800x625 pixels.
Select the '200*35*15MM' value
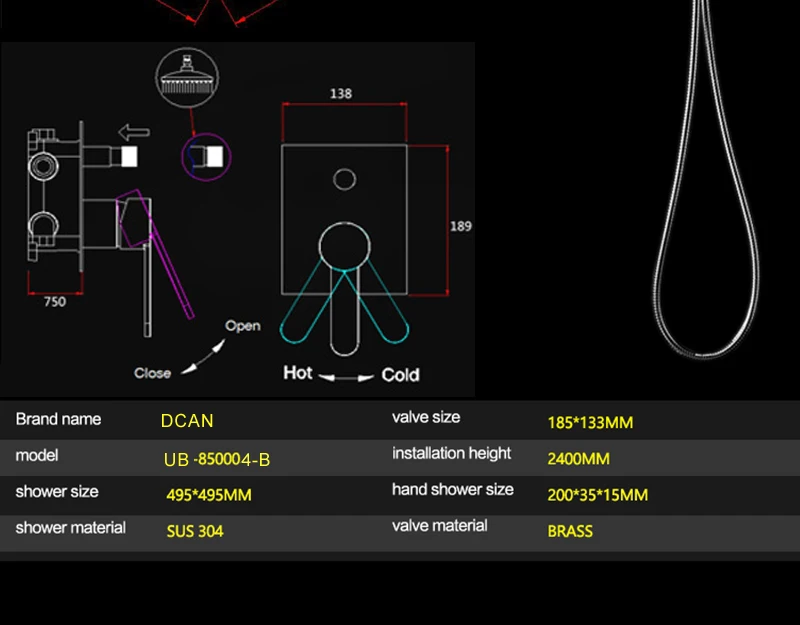click(x=597, y=495)
